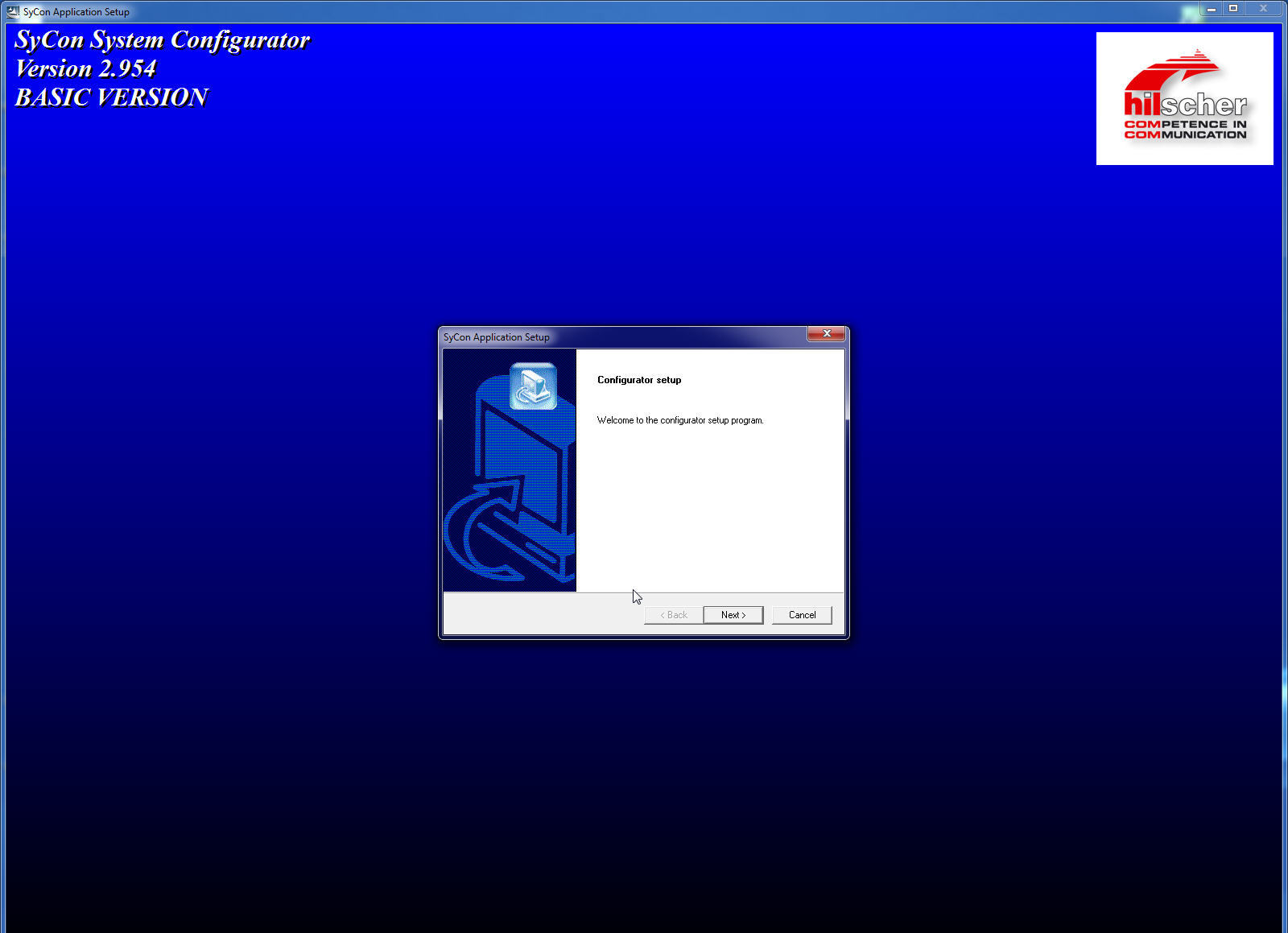Click the Next button in setup dialog
Viewport: 1288px width, 933px height.
pos(733,615)
